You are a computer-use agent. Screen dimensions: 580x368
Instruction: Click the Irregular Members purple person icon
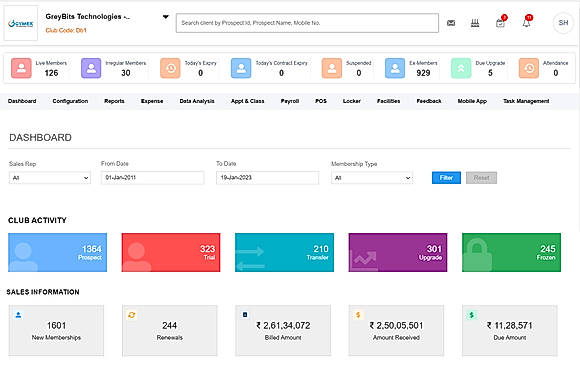tap(91, 68)
